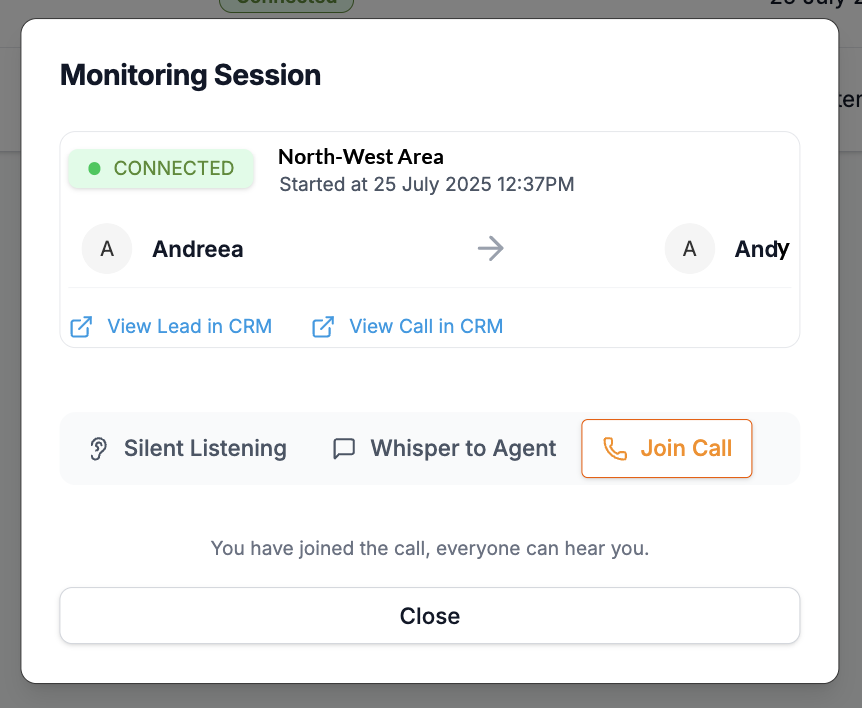Click the Monitoring Session title
Screen dimensions: 862x708
(191, 75)
